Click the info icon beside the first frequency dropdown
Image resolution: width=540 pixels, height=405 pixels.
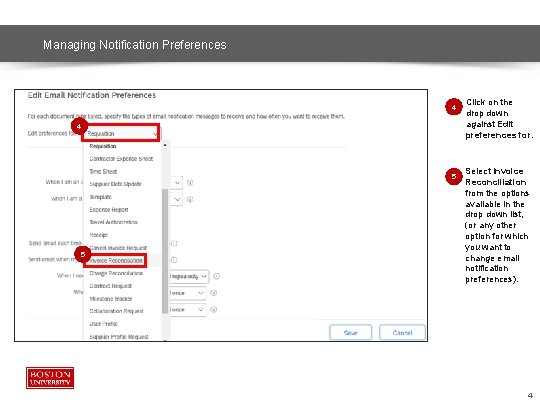pos(190,183)
